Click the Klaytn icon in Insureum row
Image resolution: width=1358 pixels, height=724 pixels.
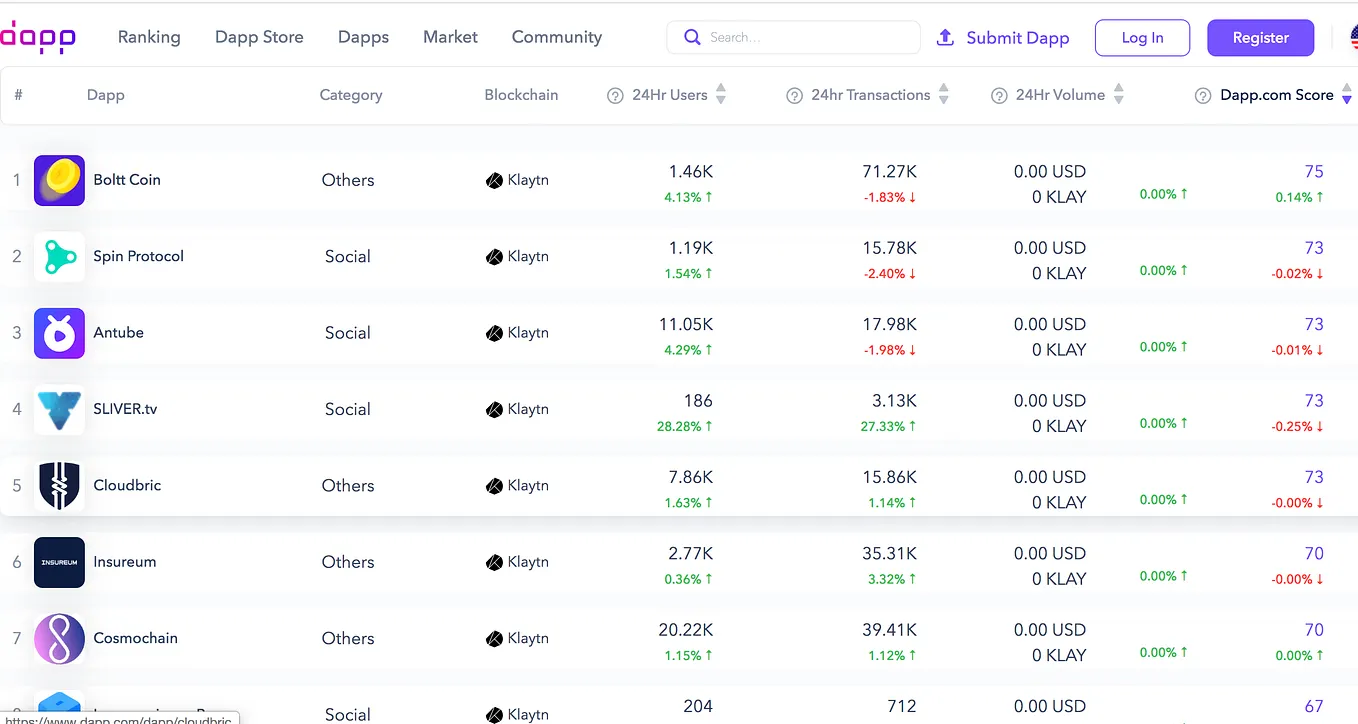494,563
